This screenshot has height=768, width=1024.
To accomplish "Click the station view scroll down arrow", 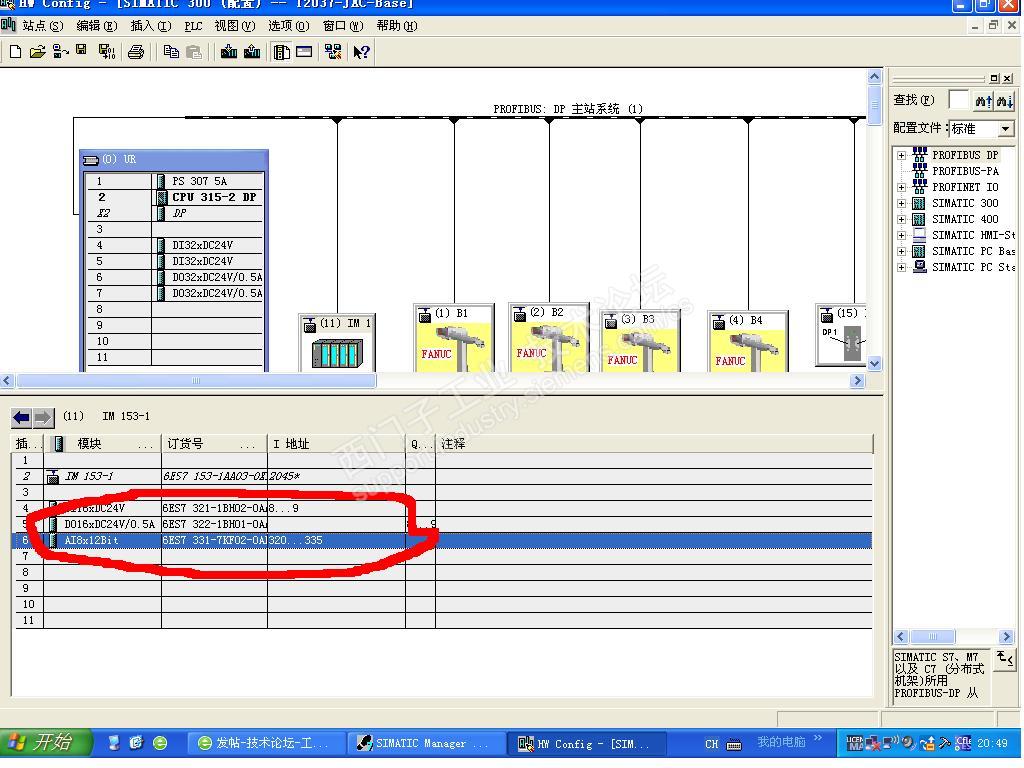I will pos(875,363).
